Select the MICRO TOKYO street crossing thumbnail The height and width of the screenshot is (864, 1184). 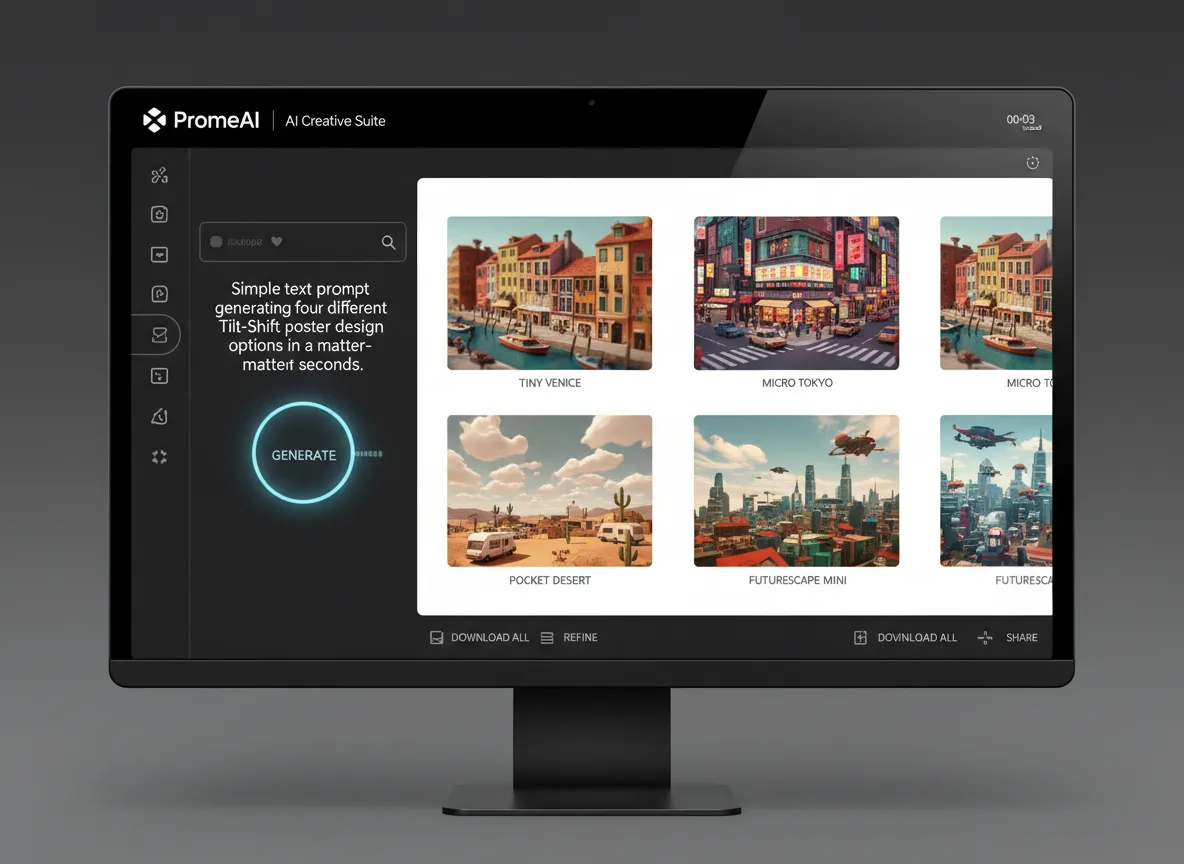pyautogui.click(x=796, y=293)
